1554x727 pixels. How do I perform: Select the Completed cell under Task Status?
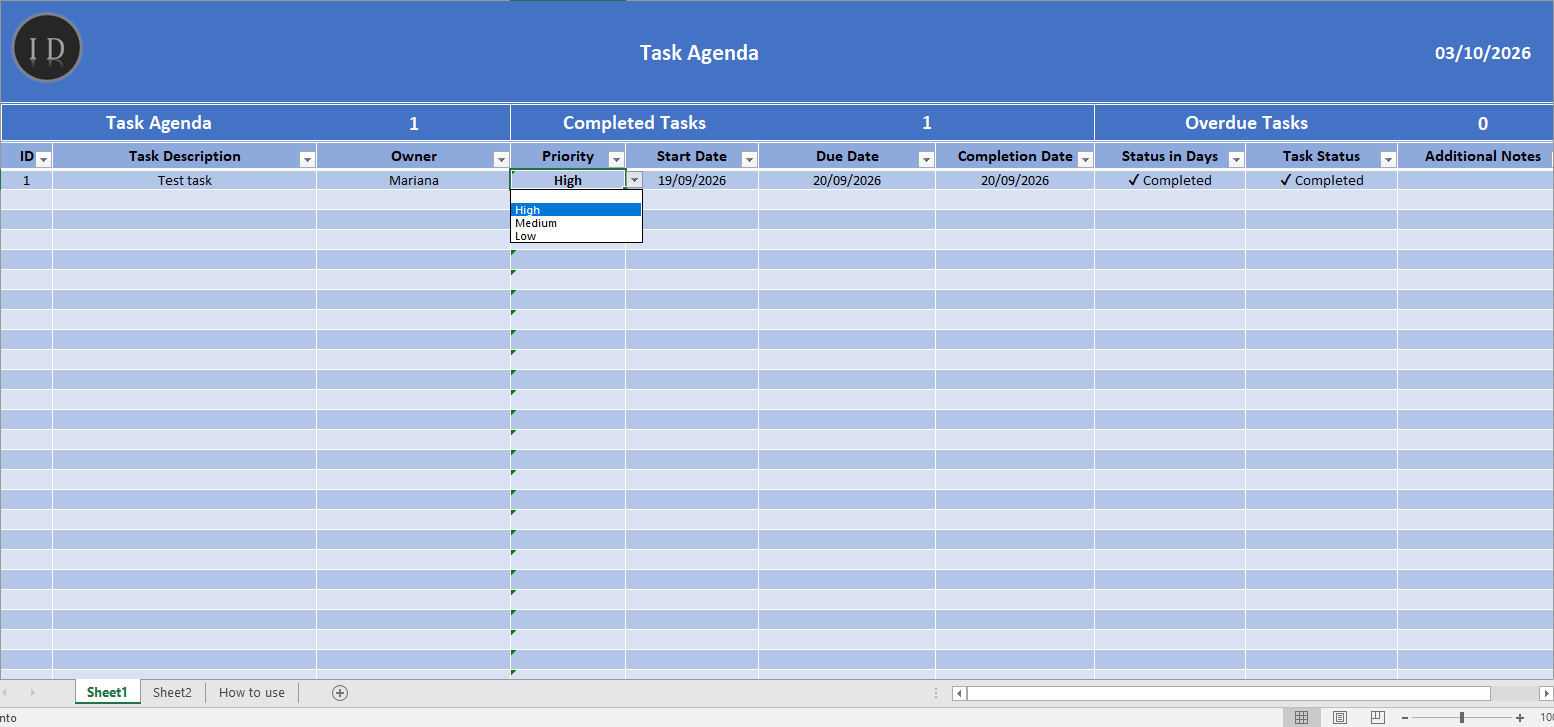[x=1322, y=181]
